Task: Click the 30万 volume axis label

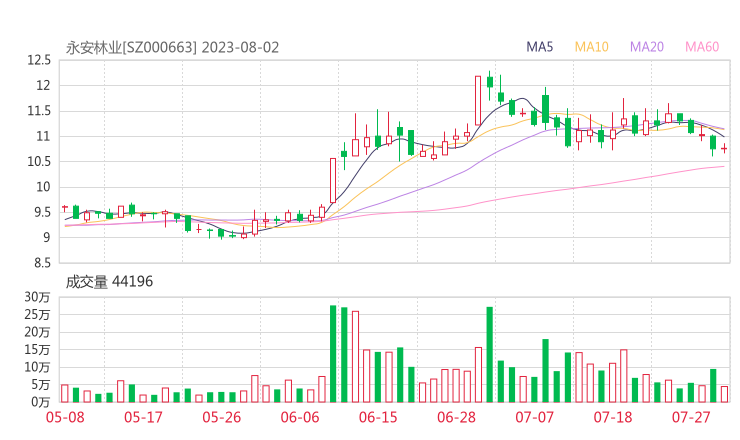Action: click(37, 297)
